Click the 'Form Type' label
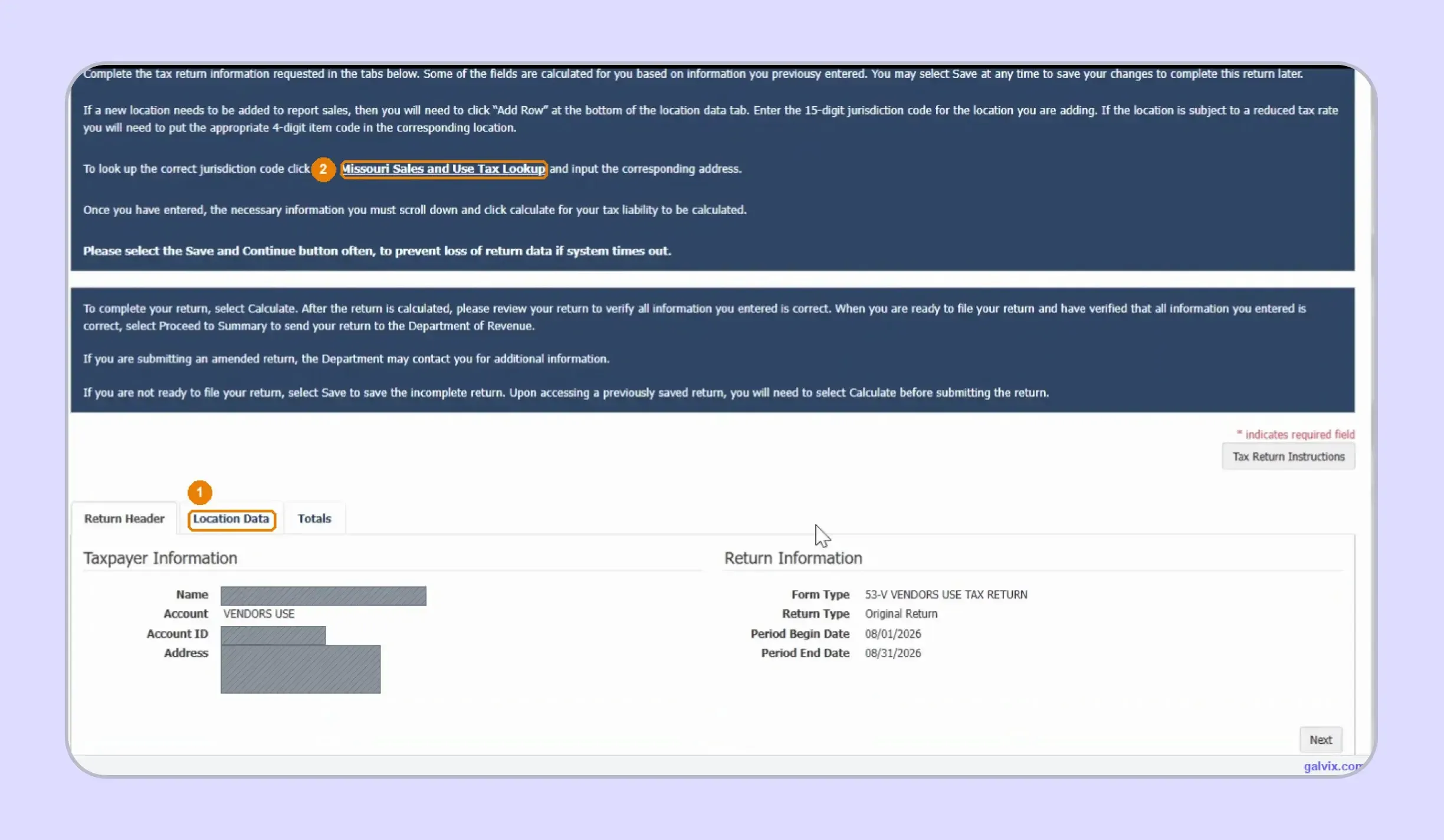Viewport: 1444px width, 840px height. pos(821,595)
